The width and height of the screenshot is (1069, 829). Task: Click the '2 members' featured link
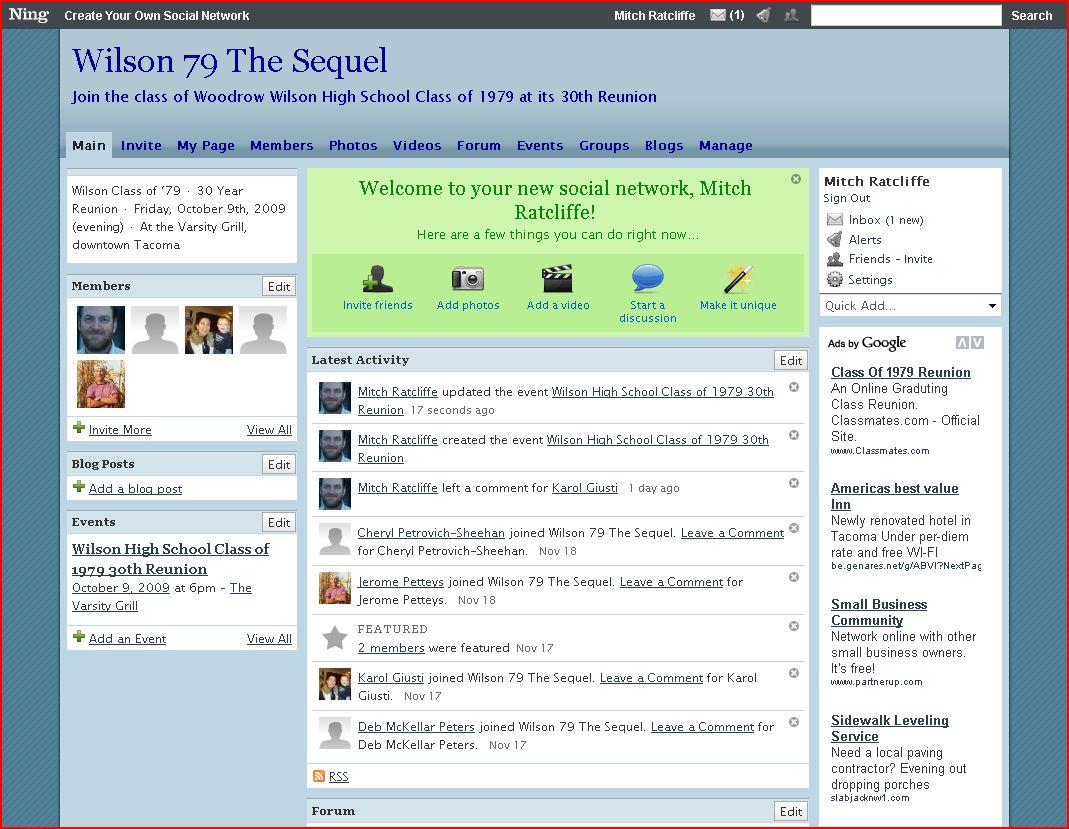click(391, 648)
